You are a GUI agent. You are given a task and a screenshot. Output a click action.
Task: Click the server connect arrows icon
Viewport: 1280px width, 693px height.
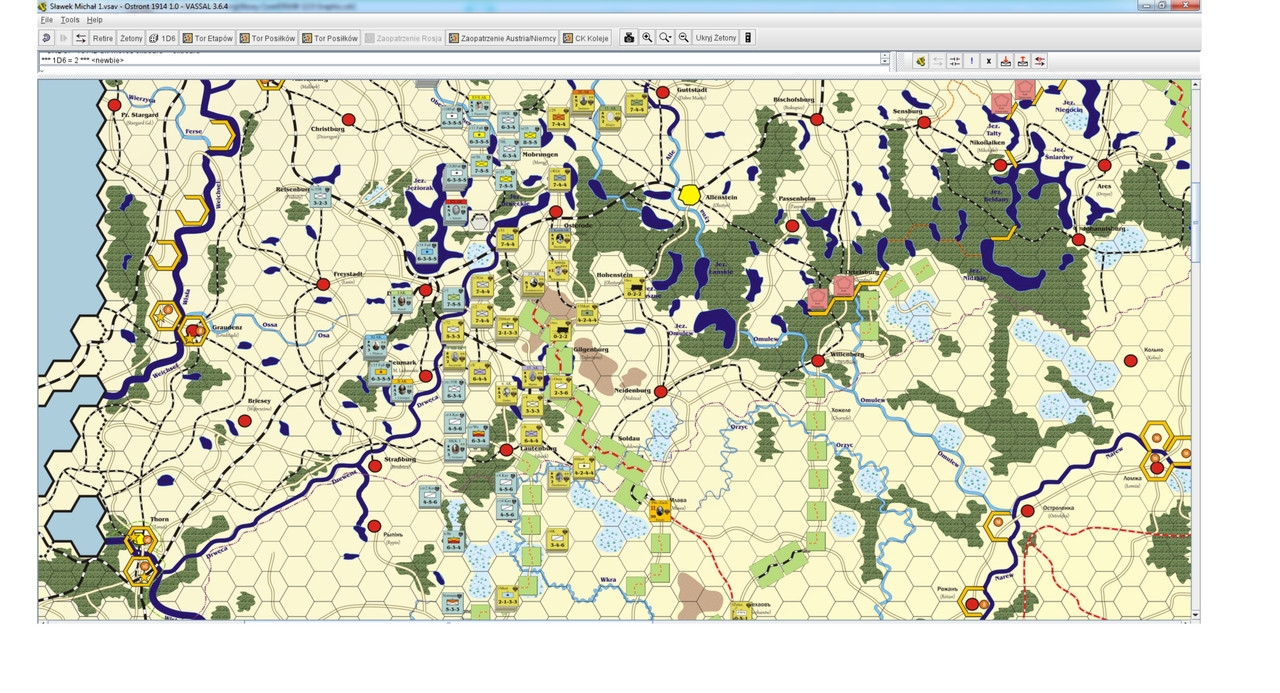point(81,38)
